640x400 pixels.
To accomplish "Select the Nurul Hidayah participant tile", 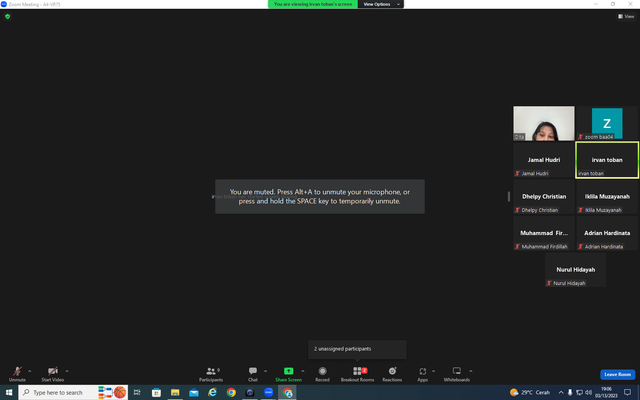I will click(x=576, y=270).
